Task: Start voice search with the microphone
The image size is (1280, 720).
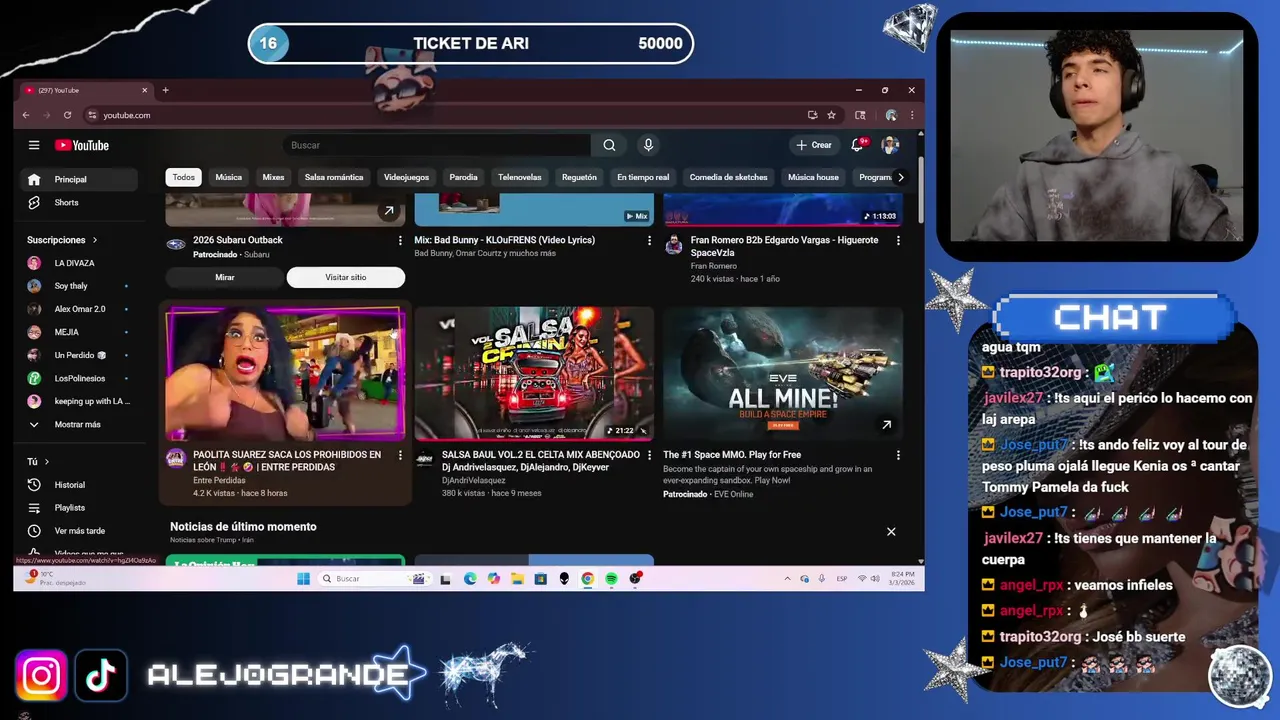Action: pos(648,145)
